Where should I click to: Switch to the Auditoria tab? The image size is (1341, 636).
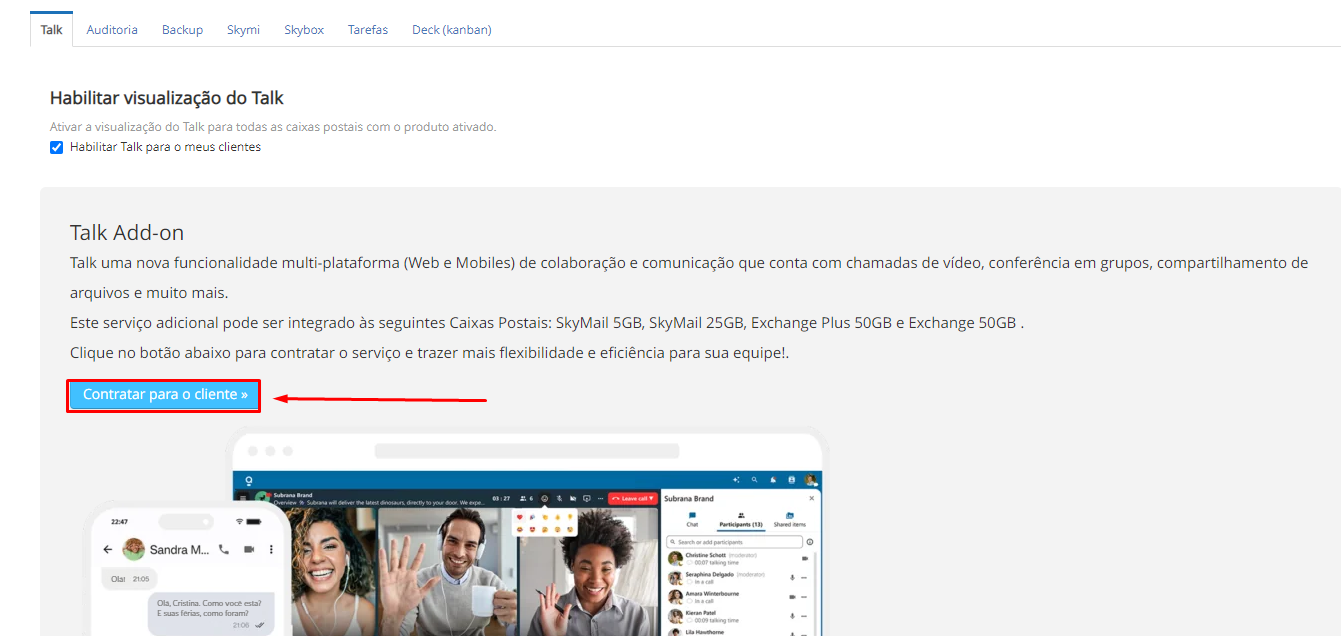pyautogui.click(x=112, y=30)
